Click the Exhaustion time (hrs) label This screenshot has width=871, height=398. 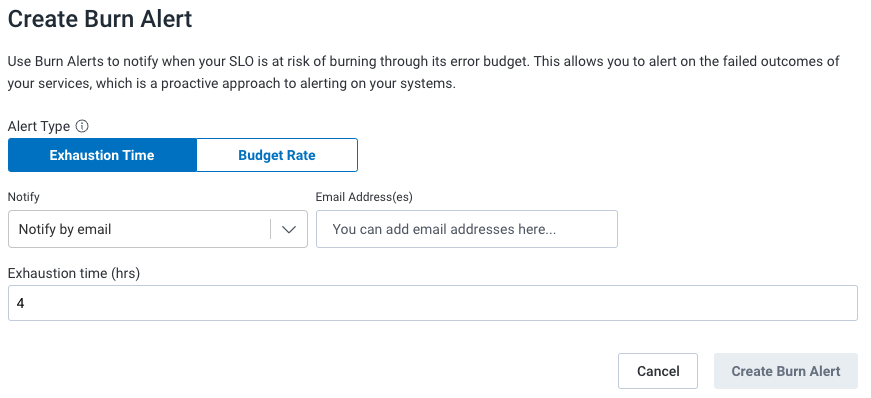74,273
